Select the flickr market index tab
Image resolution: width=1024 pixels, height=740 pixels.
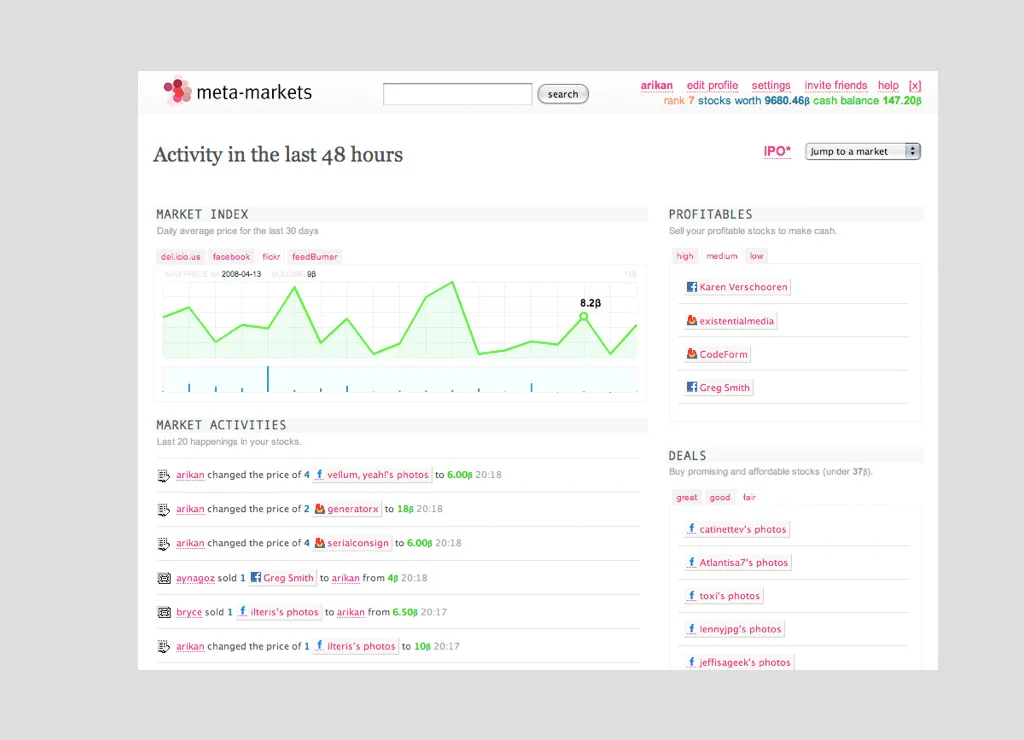coord(271,257)
